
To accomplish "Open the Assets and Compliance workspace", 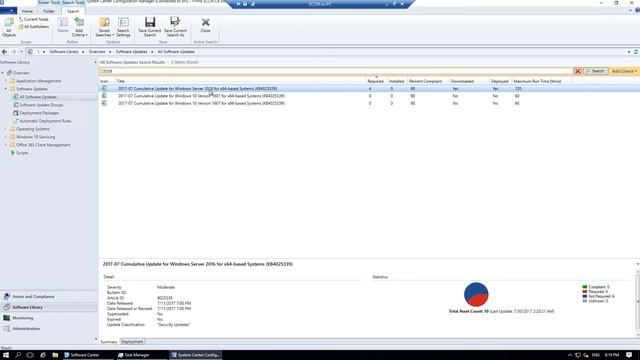I will (49, 296).
